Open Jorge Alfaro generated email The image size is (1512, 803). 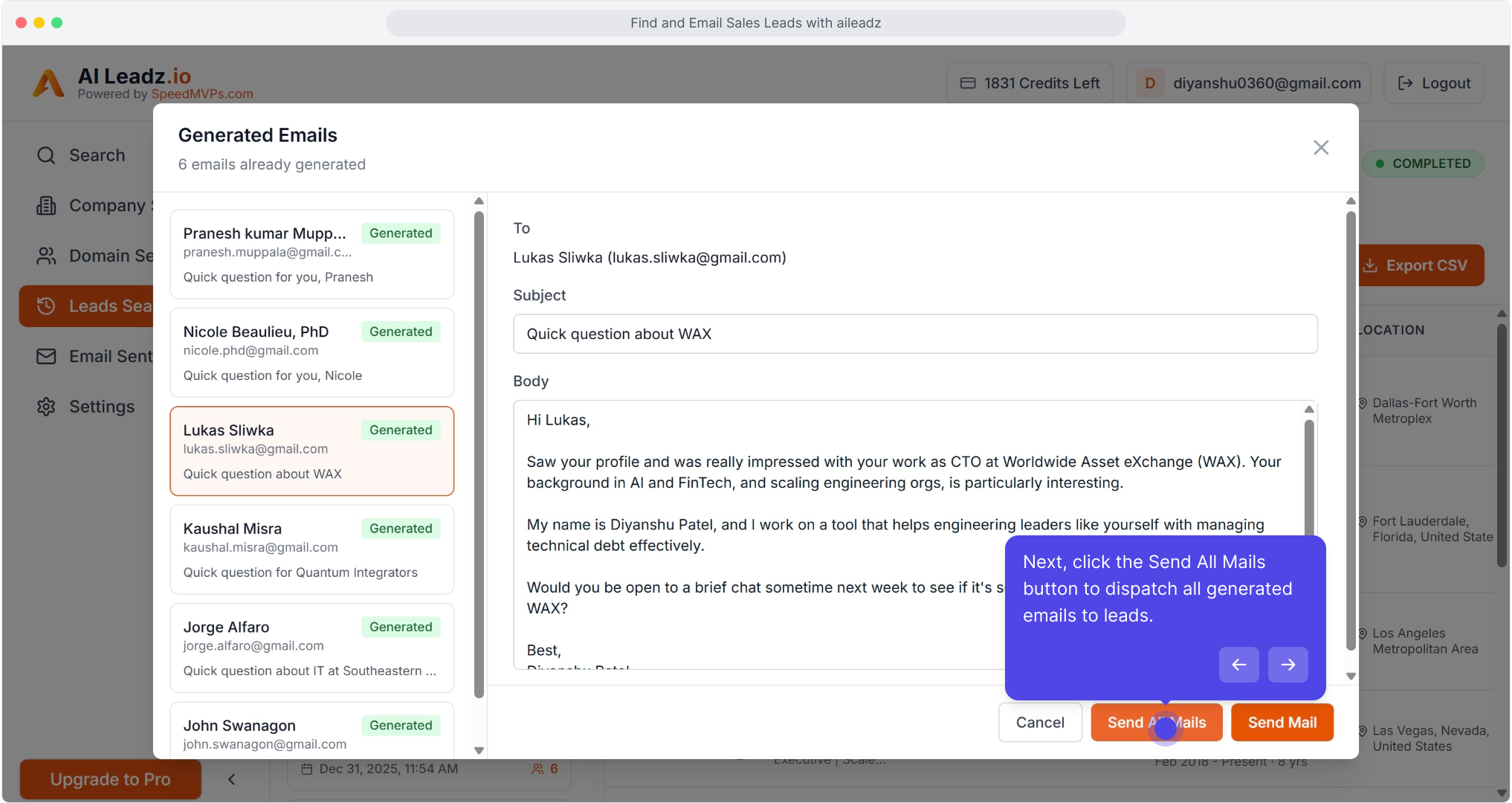[x=311, y=648]
